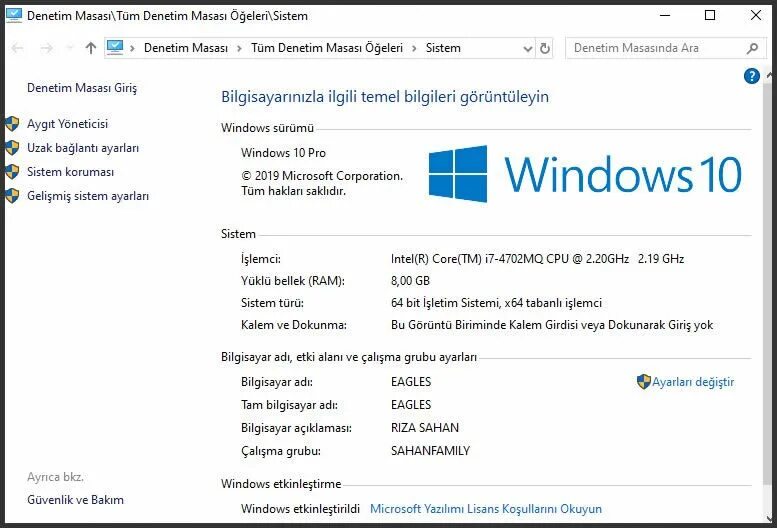This screenshot has height=528, width=777.
Task: Expand chevron after Denetim Masası breadcrumb
Action: click(239, 48)
